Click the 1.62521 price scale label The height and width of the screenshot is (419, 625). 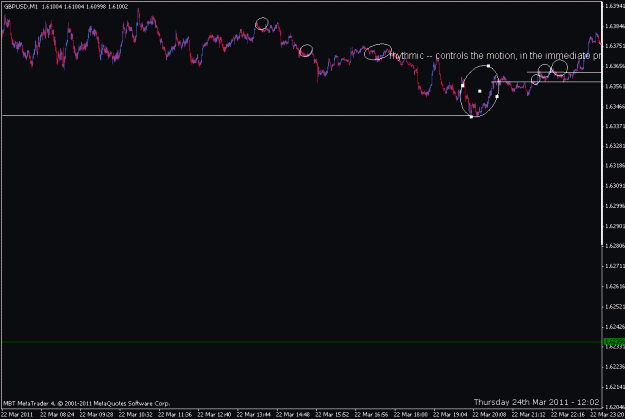click(x=615, y=307)
